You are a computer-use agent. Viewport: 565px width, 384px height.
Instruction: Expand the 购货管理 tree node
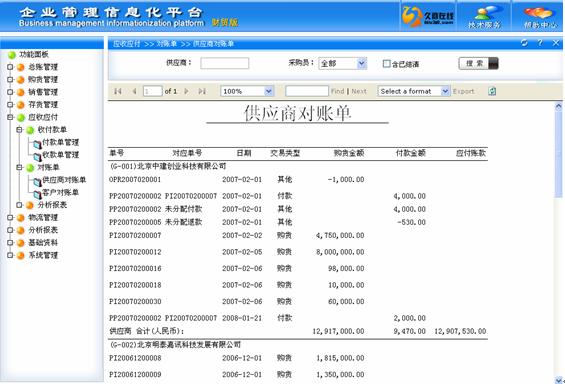pyautogui.click(x=10, y=80)
